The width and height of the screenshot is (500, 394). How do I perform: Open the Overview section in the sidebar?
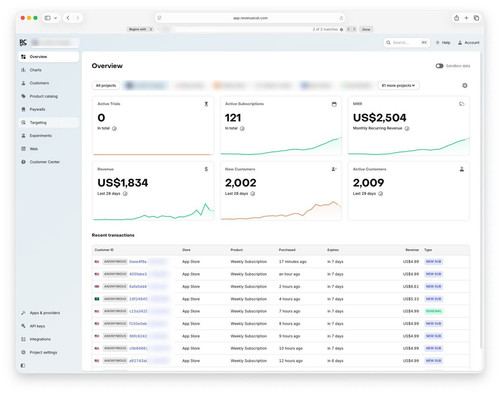coord(49,57)
